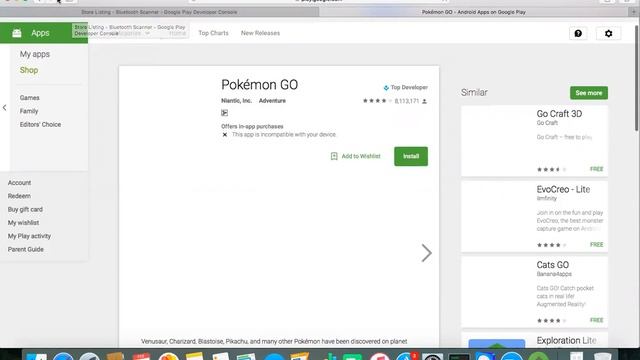Click Offers in-app purchases text
This screenshot has width=640, height=360.
pos(252,127)
